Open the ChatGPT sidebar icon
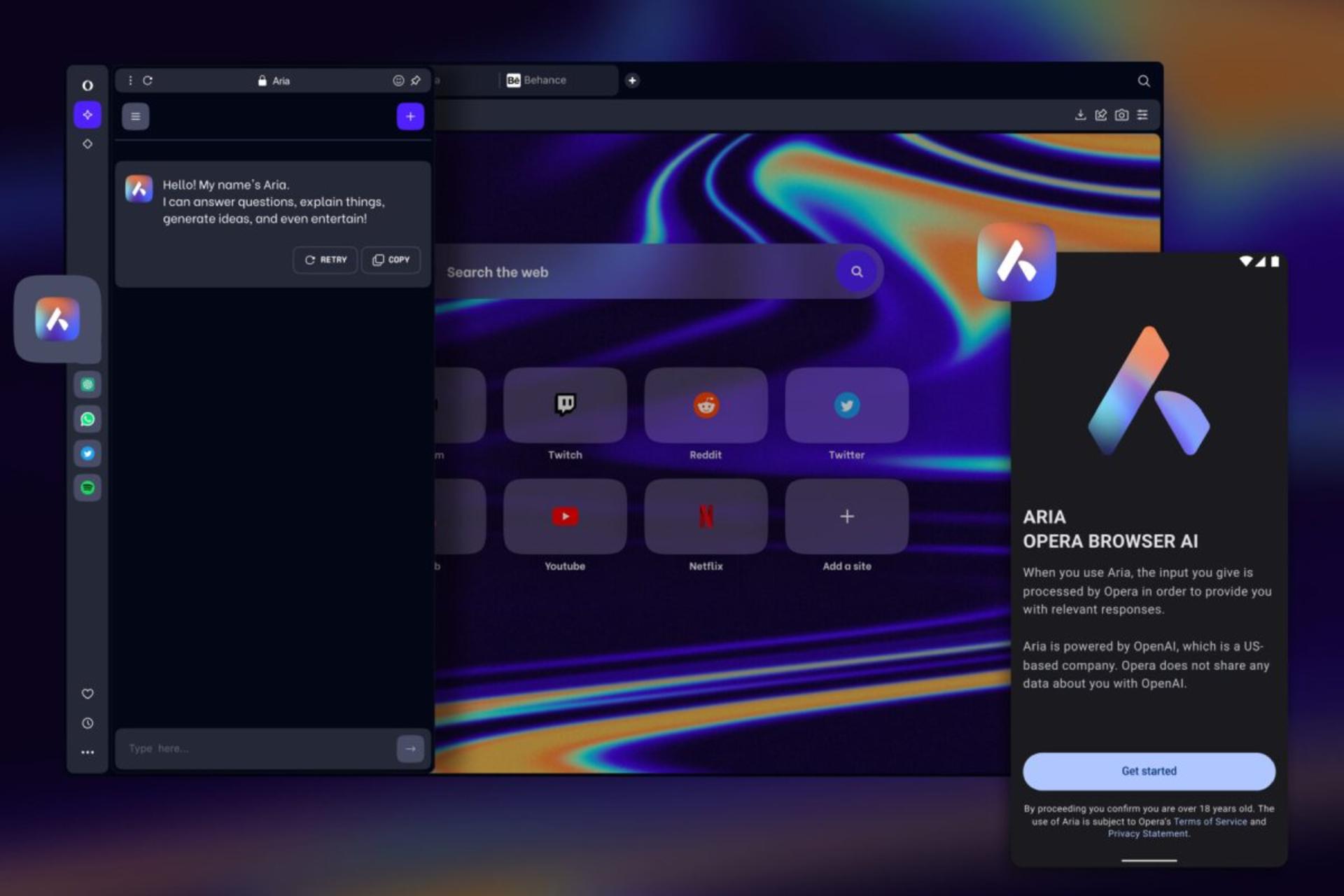Screen dimensions: 1344x896 (87, 384)
